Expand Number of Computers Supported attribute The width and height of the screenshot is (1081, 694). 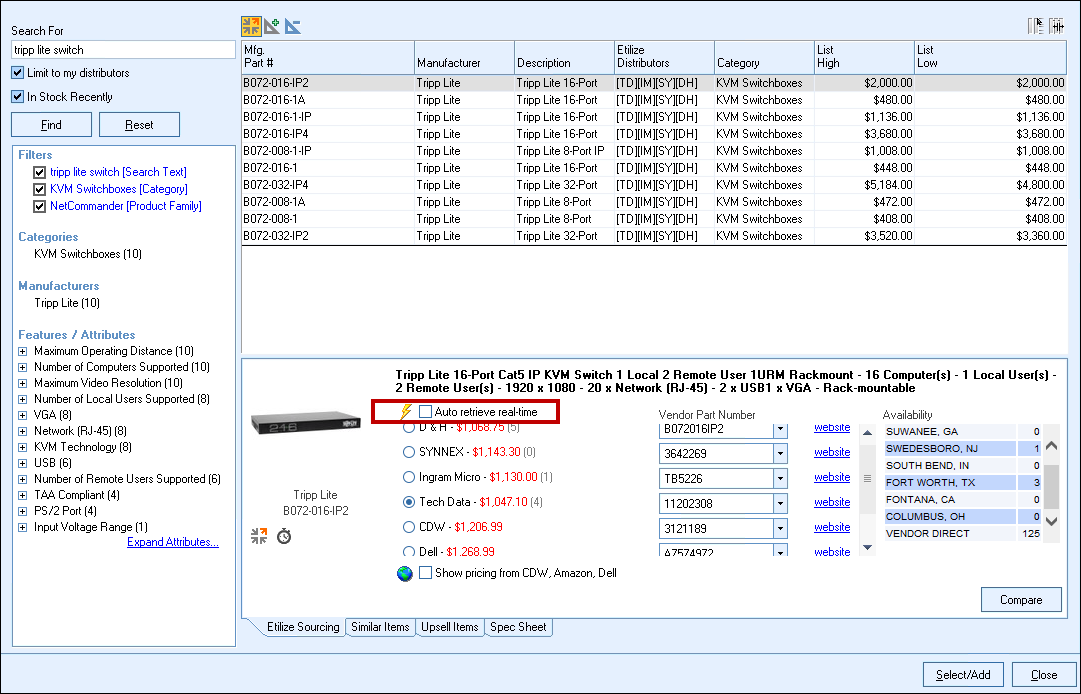[x=23, y=367]
